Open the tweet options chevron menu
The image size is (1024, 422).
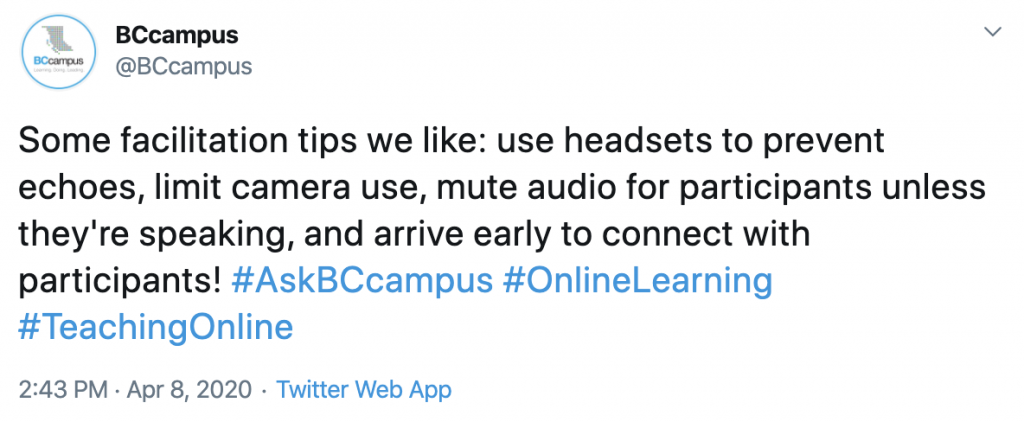click(993, 33)
